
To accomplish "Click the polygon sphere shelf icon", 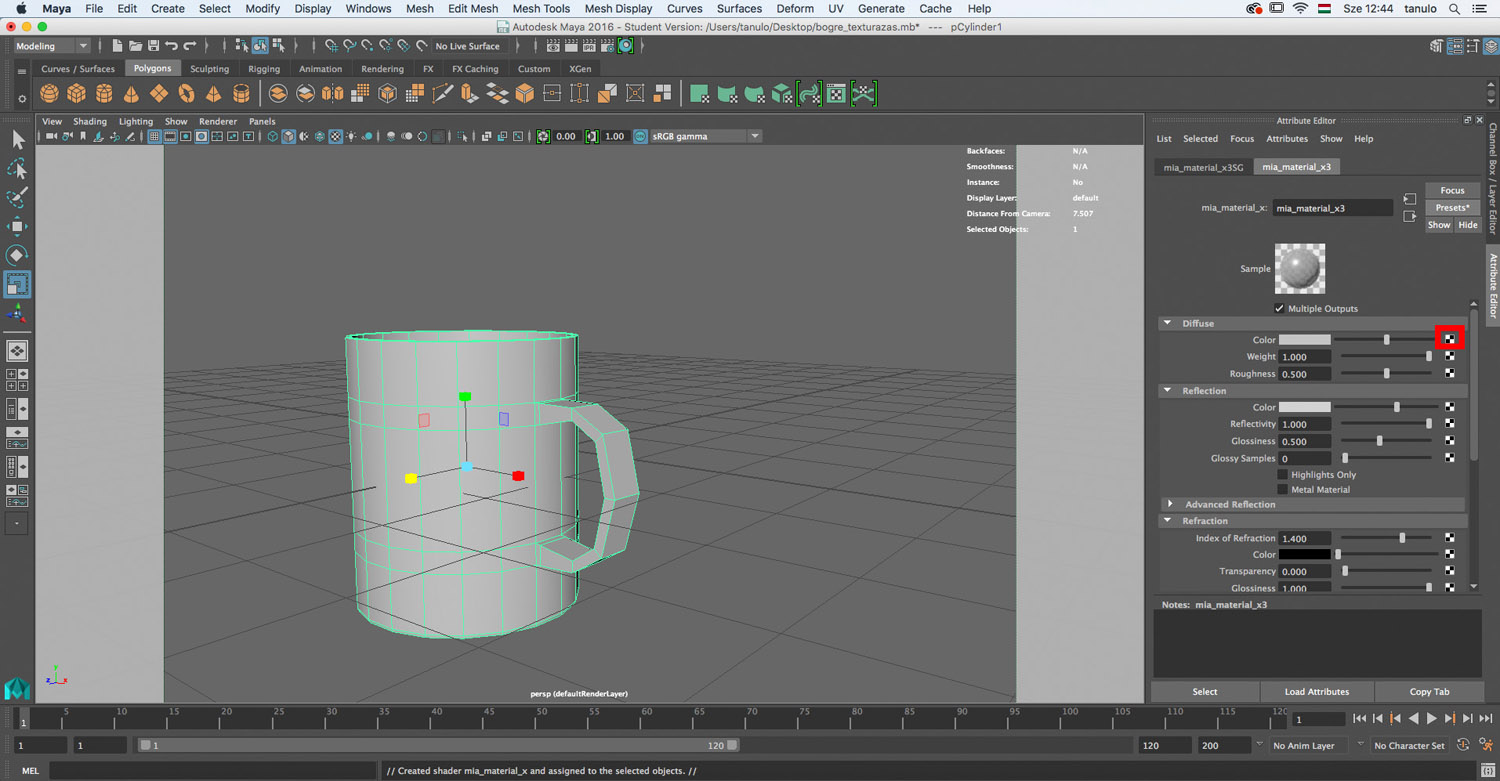I will pos(49,94).
